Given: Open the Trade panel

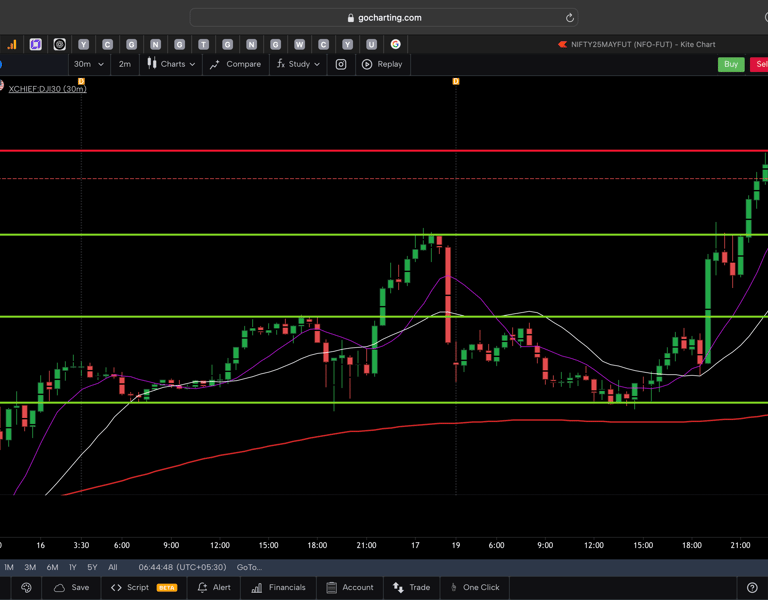Looking at the screenshot, I should click(411, 588).
